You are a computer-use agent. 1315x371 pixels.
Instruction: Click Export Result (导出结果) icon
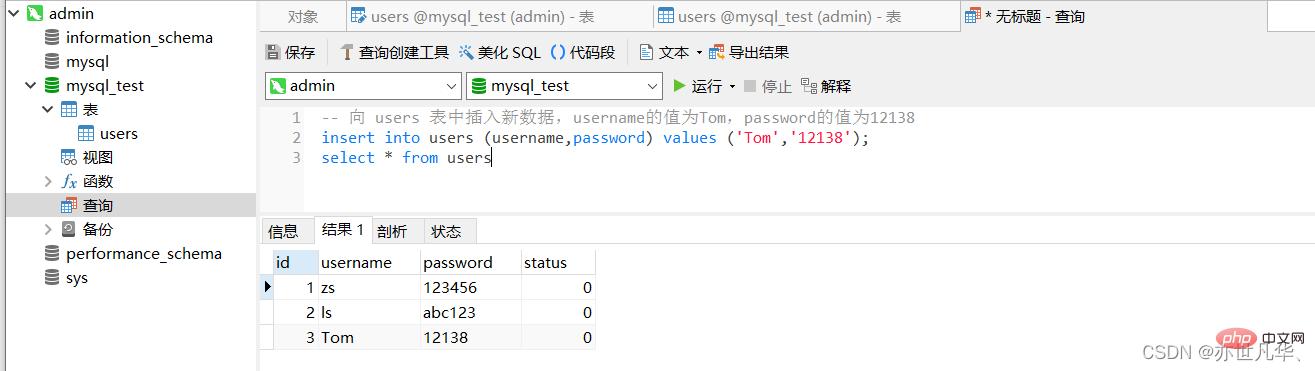pos(716,53)
